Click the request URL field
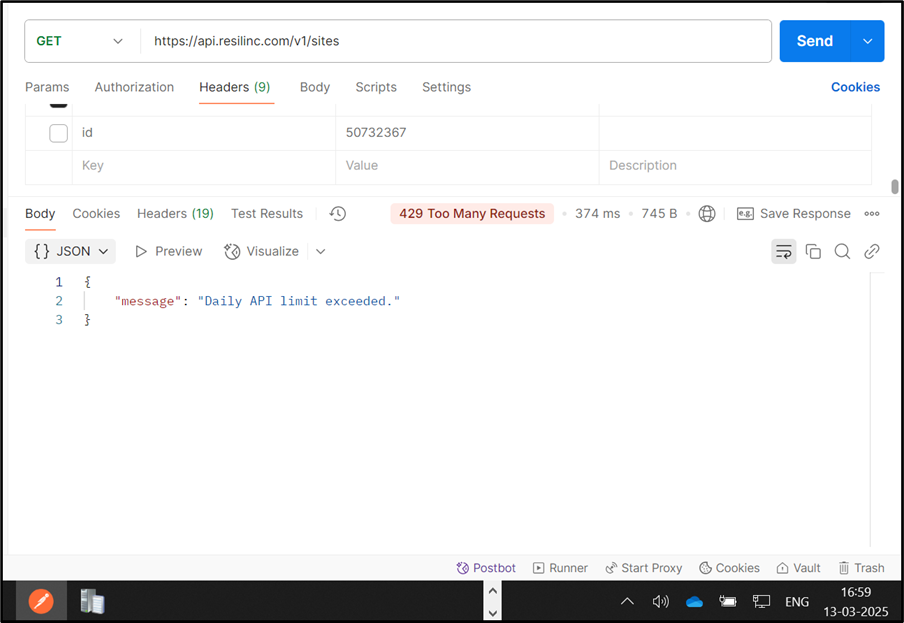904x623 pixels. click(x=455, y=41)
